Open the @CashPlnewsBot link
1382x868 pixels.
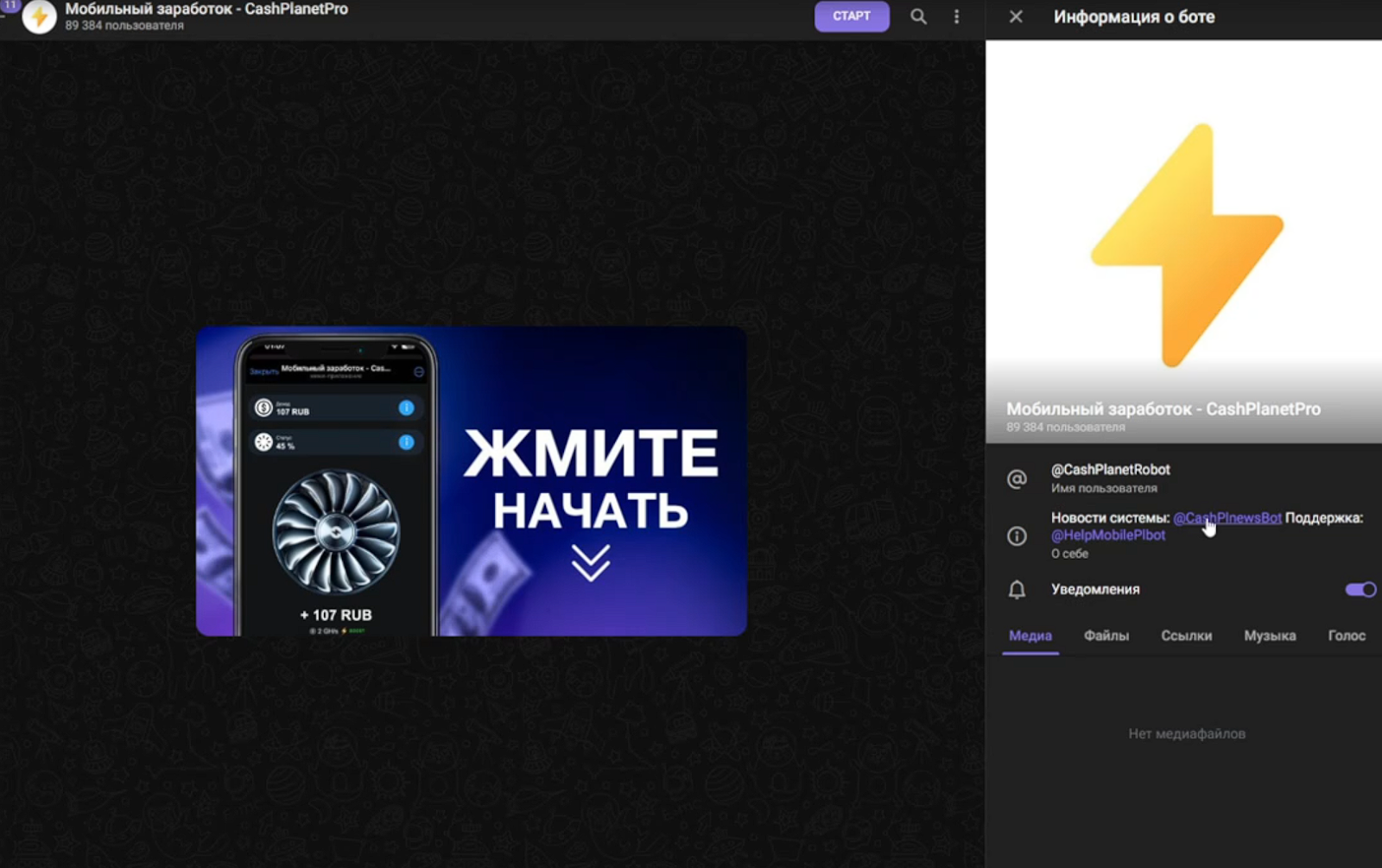1227,517
